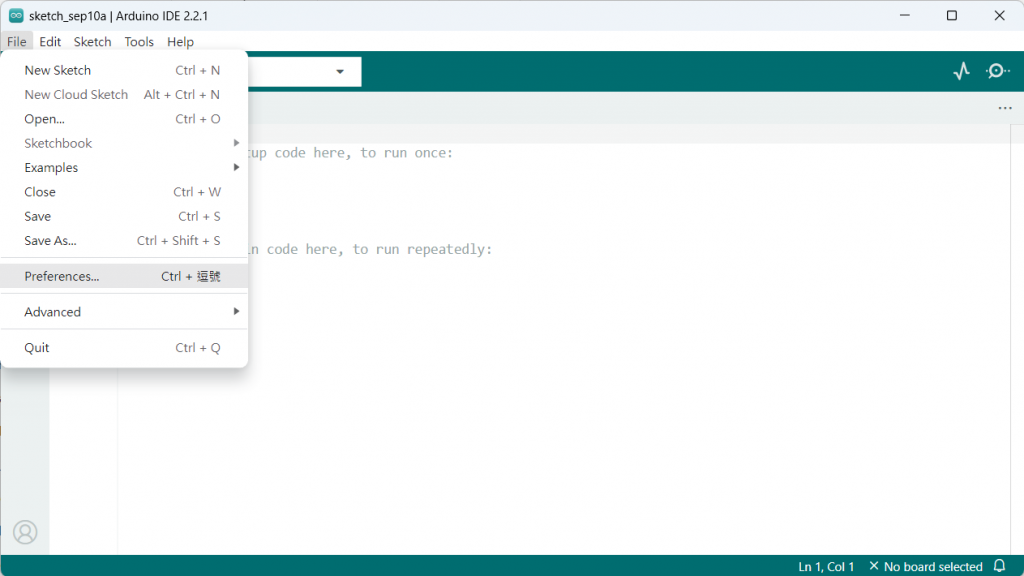This screenshot has height=576, width=1024.
Task: Open the Serial Monitor icon
Action: click(x=997, y=71)
